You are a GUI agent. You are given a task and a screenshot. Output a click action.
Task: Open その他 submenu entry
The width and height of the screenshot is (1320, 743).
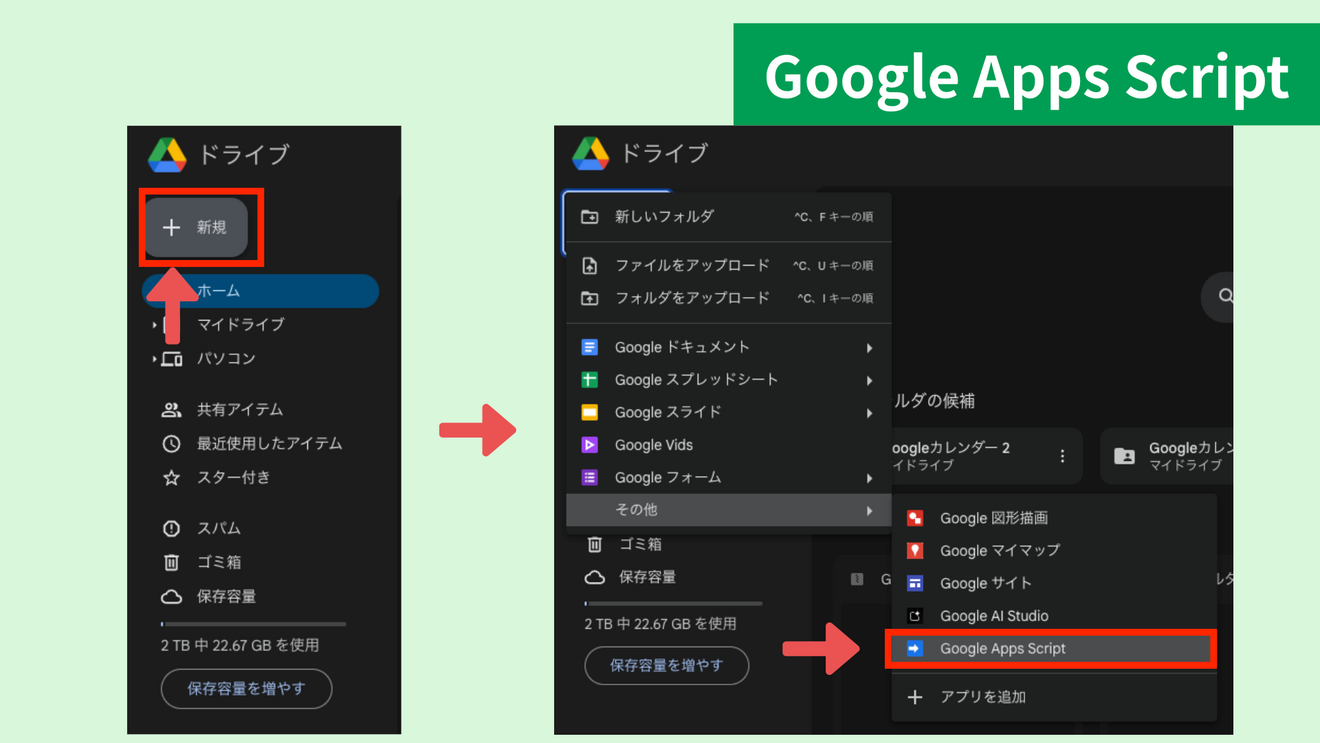tap(728, 510)
